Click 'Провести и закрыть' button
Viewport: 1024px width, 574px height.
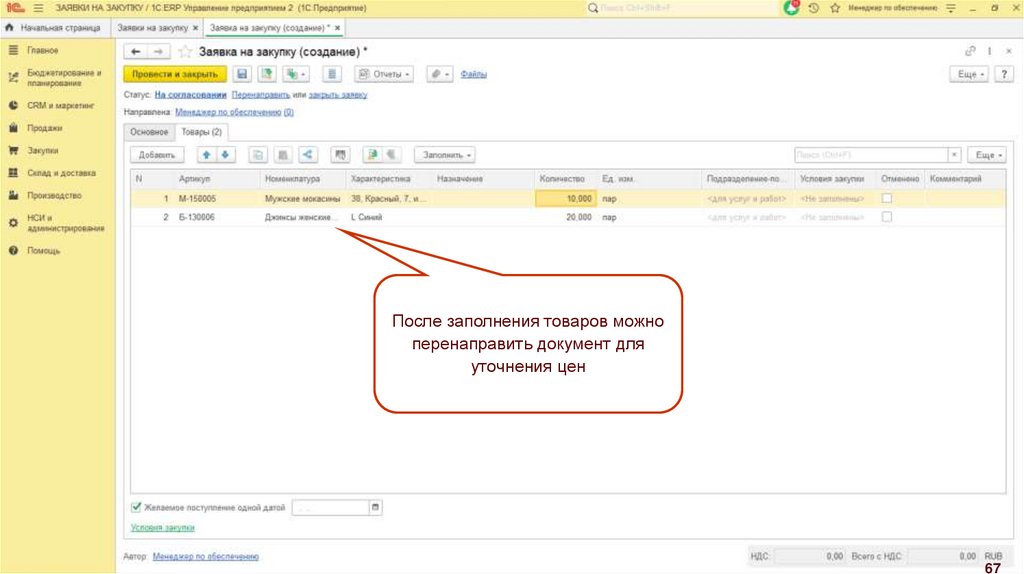174,74
